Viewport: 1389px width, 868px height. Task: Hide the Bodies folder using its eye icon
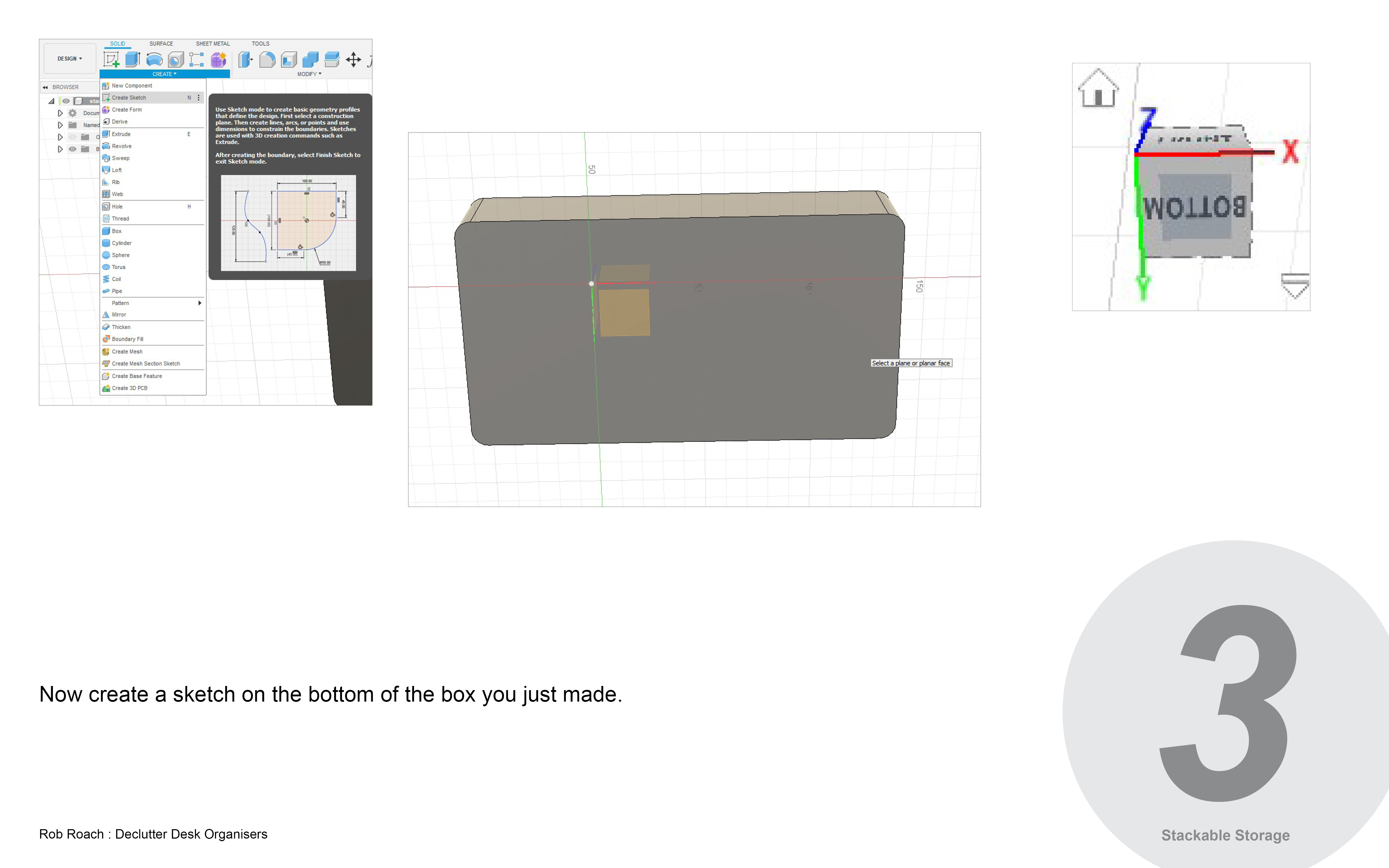pyautogui.click(x=72, y=149)
